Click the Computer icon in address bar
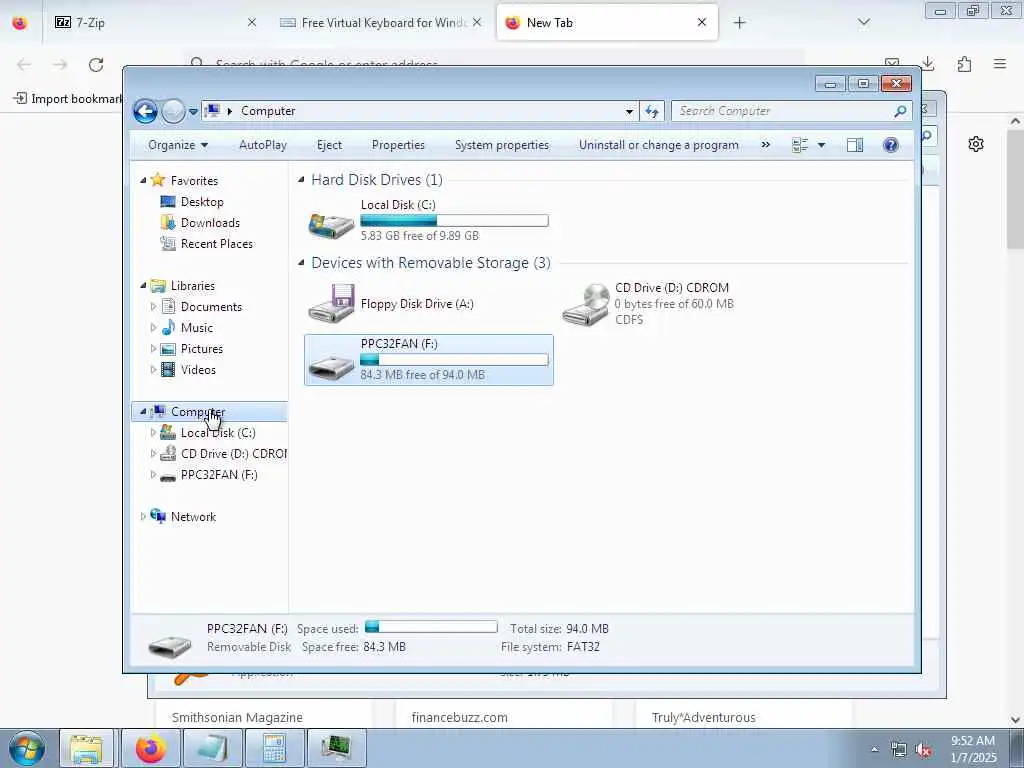The width and height of the screenshot is (1024, 768). coord(212,110)
